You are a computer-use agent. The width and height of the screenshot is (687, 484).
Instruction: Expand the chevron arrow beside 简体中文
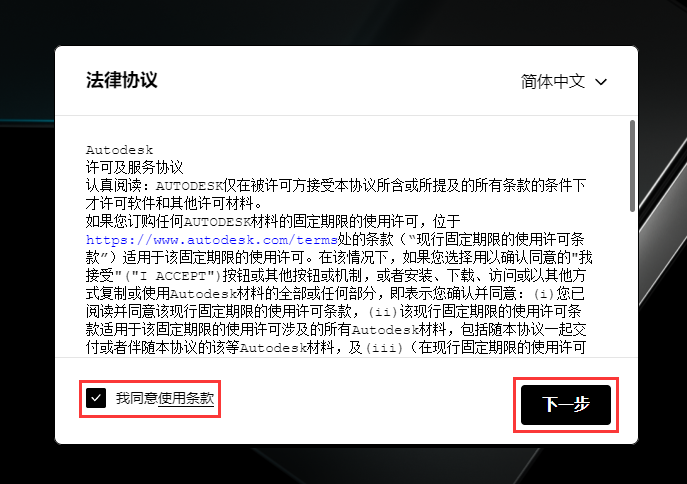click(602, 82)
